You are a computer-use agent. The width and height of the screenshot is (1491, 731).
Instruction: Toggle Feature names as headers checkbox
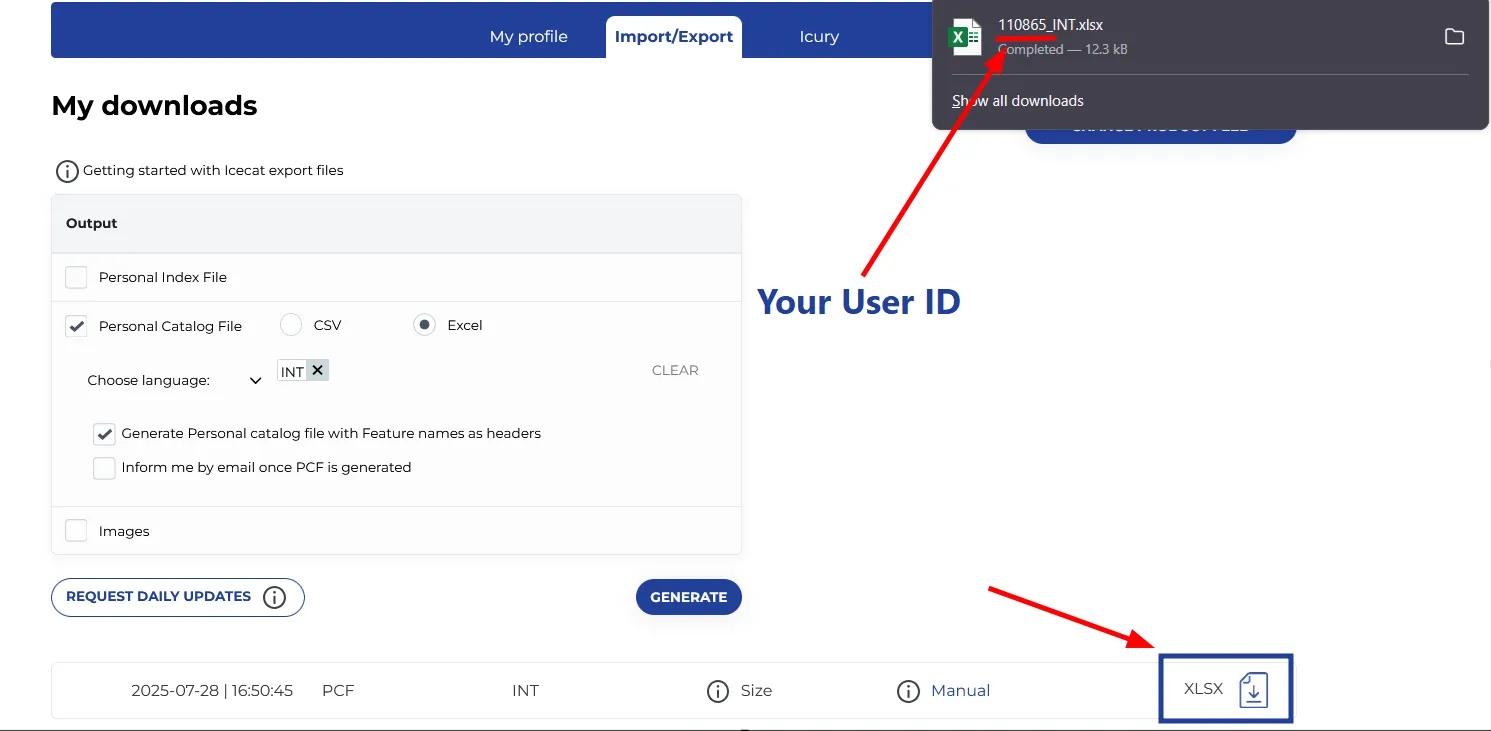(104, 434)
